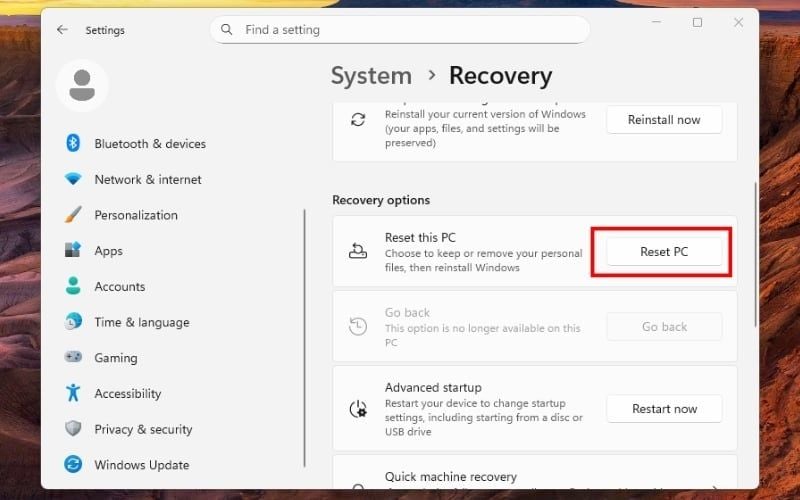800x500 pixels.
Task: Click the Time & language globe icon
Action: pos(73,321)
